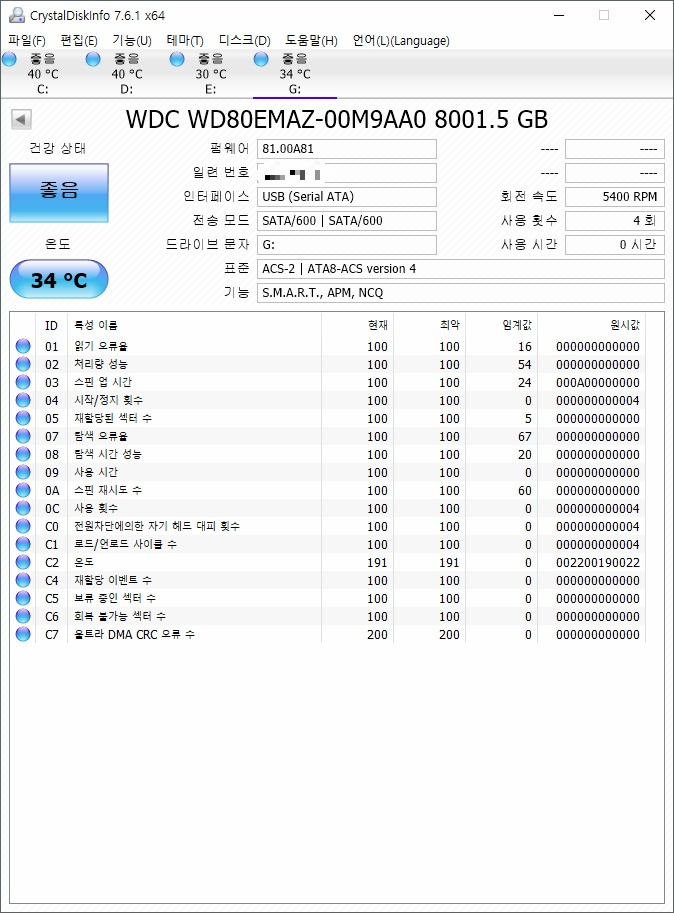Image resolution: width=674 pixels, height=913 pixels.
Task: Open the 파일(F) menu
Action: tap(27, 40)
